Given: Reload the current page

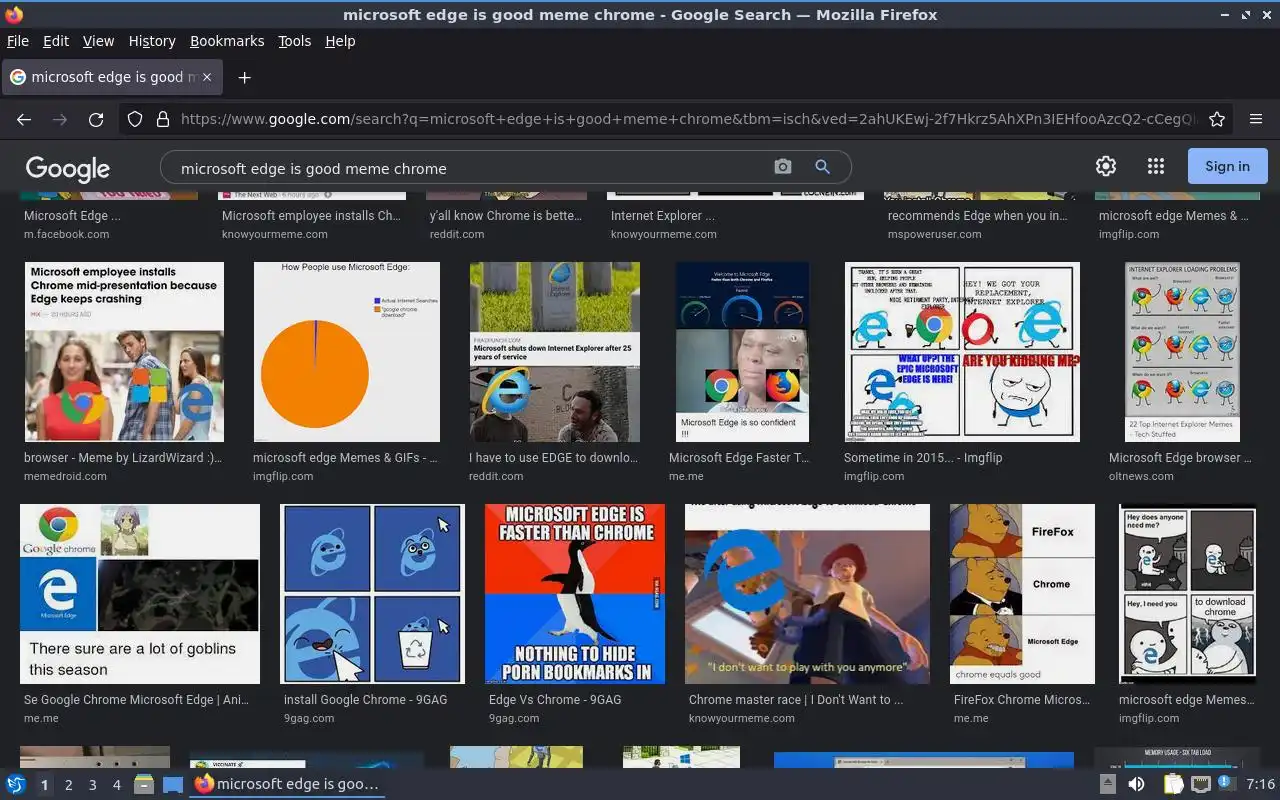Looking at the screenshot, I should (x=96, y=119).
